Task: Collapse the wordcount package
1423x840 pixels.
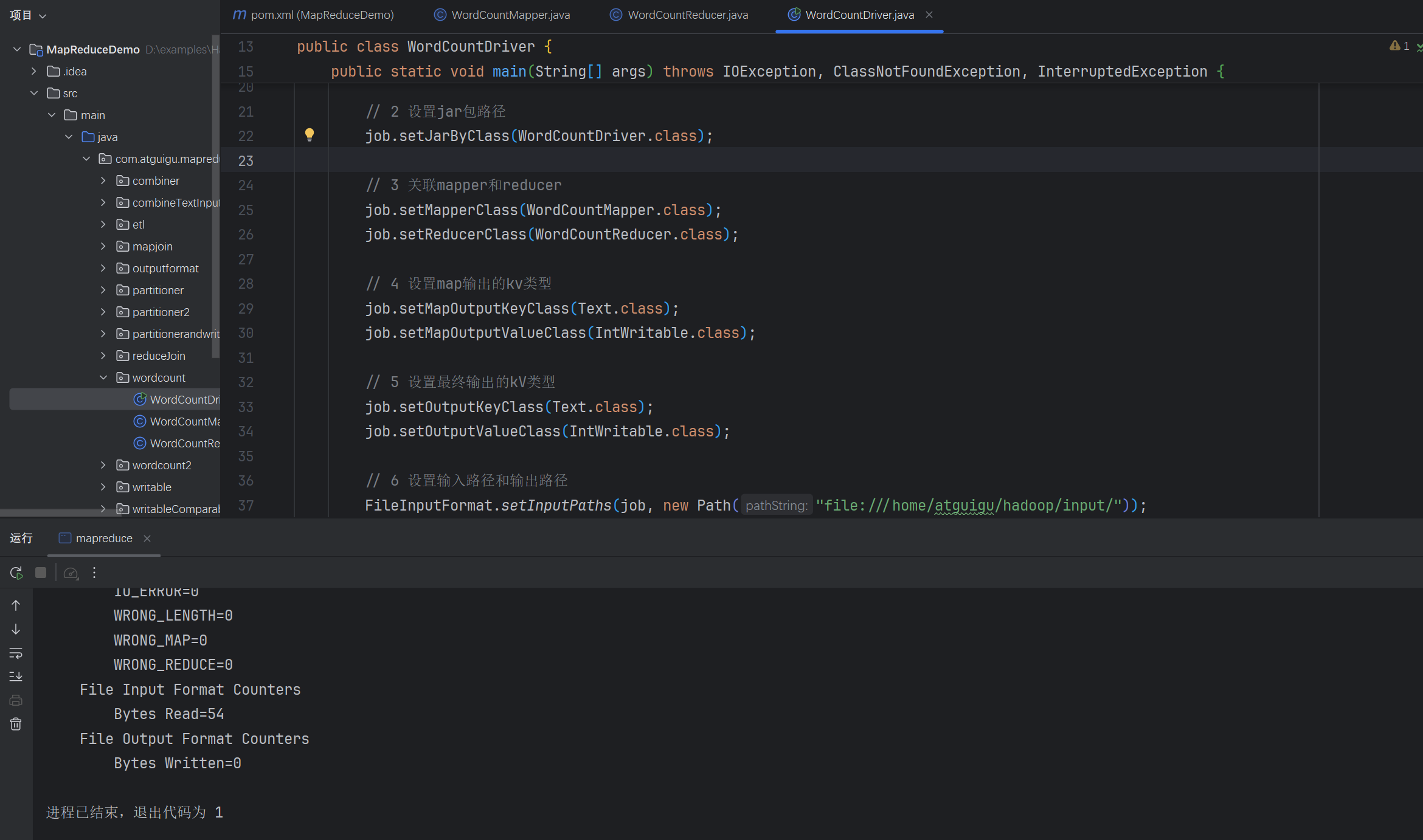Action: (x=103, y=377)
